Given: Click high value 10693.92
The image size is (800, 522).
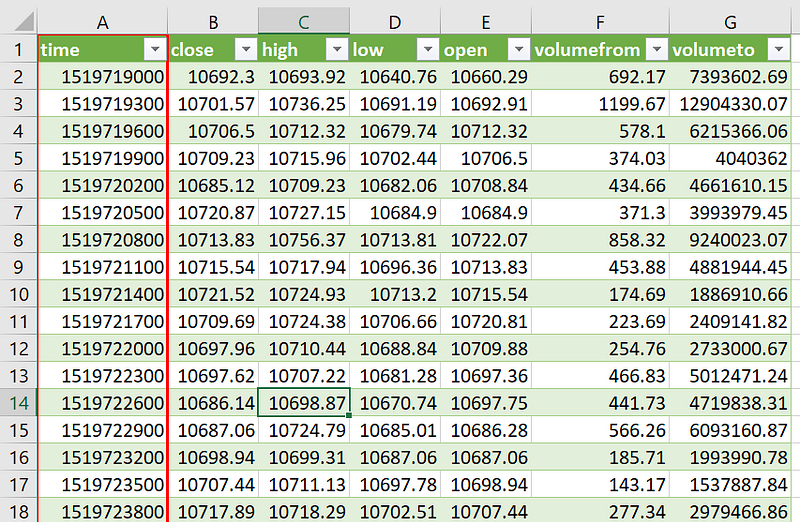Looking at the screenshot, I should tap(307, 77).
